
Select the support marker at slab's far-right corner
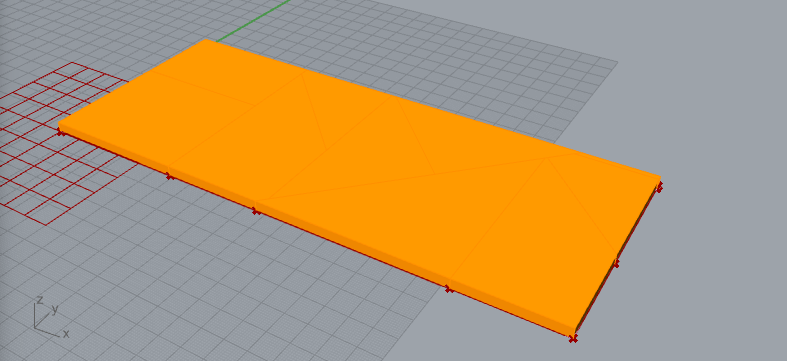click(x=660, y=187)
